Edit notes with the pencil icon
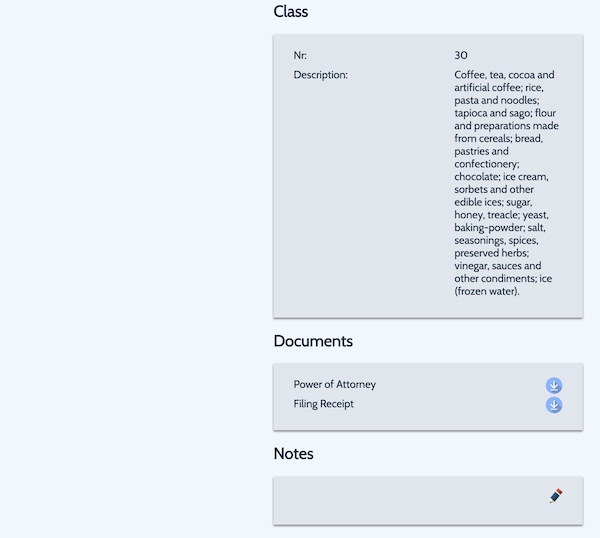This screenshot has height=538, width=600. [556, 496]
